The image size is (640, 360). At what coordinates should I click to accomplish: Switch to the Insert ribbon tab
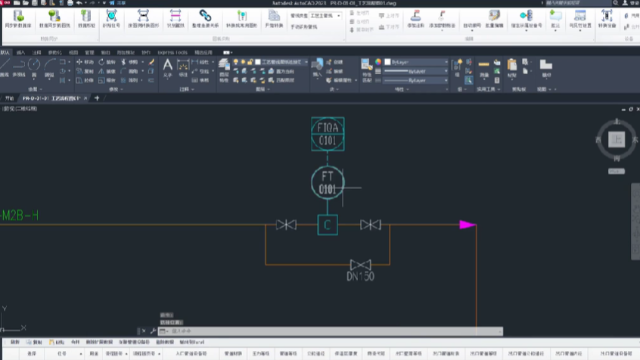click(20, 52)
